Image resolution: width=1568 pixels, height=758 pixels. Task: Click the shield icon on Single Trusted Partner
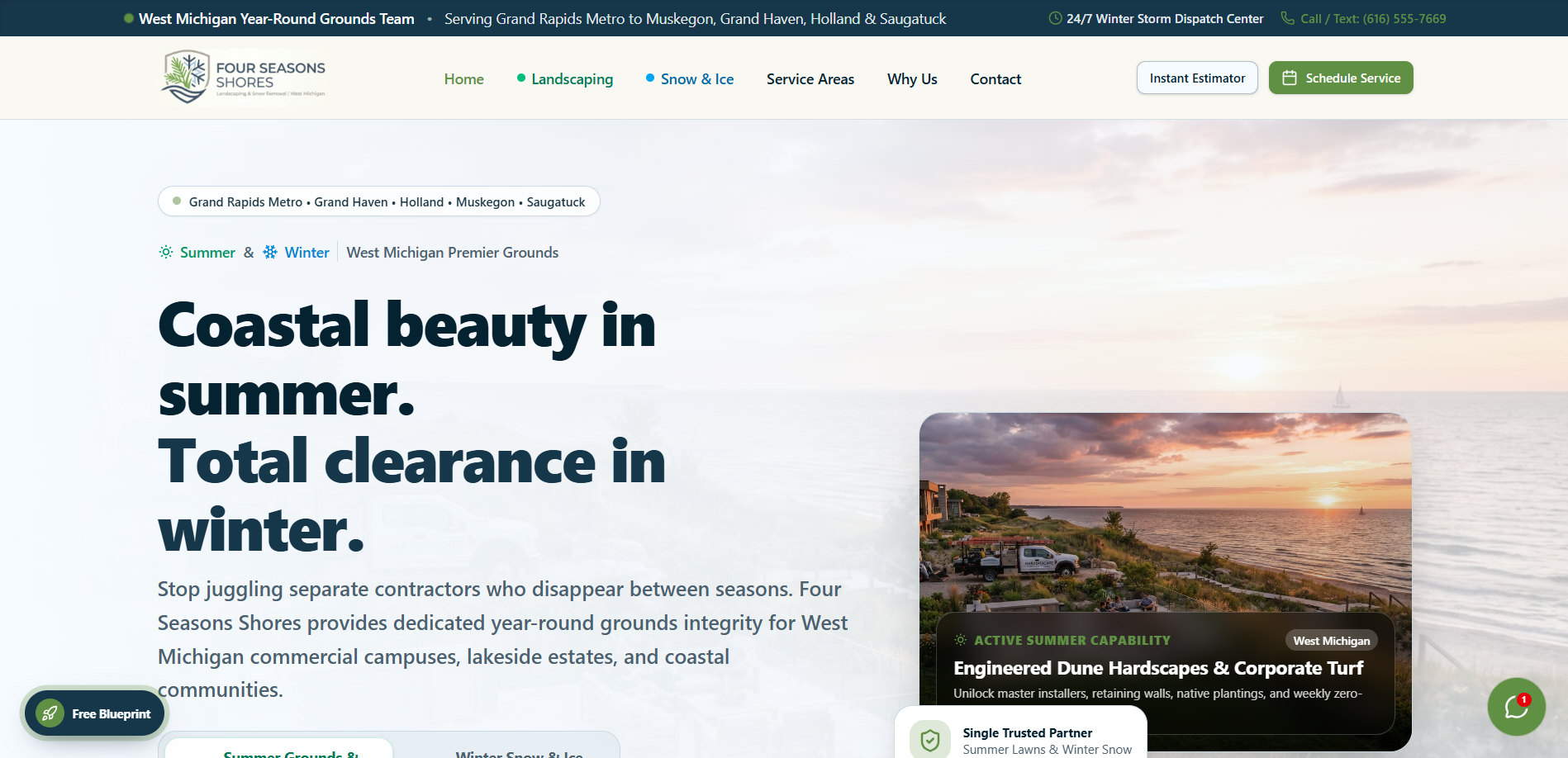(930, 741)
